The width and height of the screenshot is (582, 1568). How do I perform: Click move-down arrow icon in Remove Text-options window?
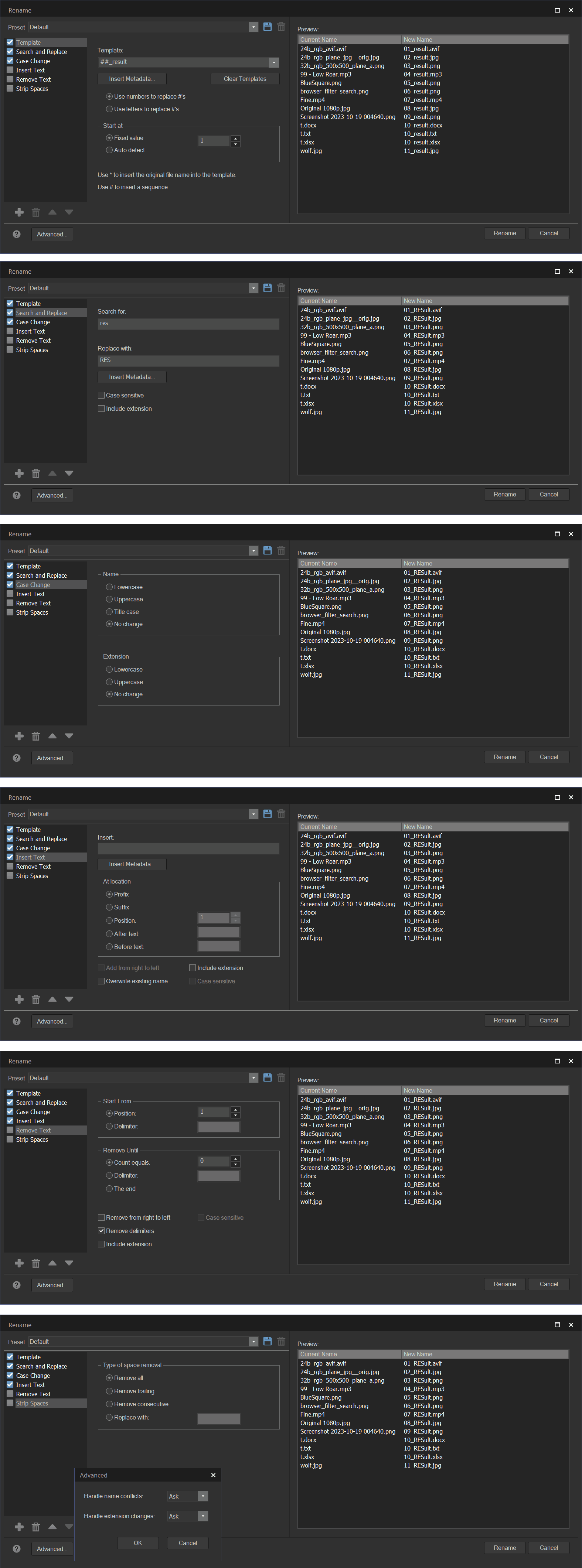[69, 1263]
